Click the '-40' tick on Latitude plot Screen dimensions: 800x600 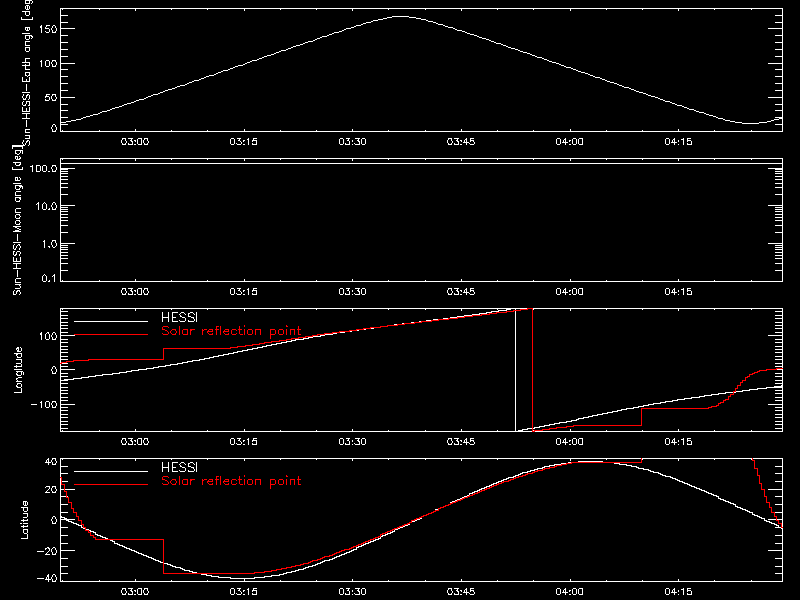pyautogui.click(x=46, y=579)
